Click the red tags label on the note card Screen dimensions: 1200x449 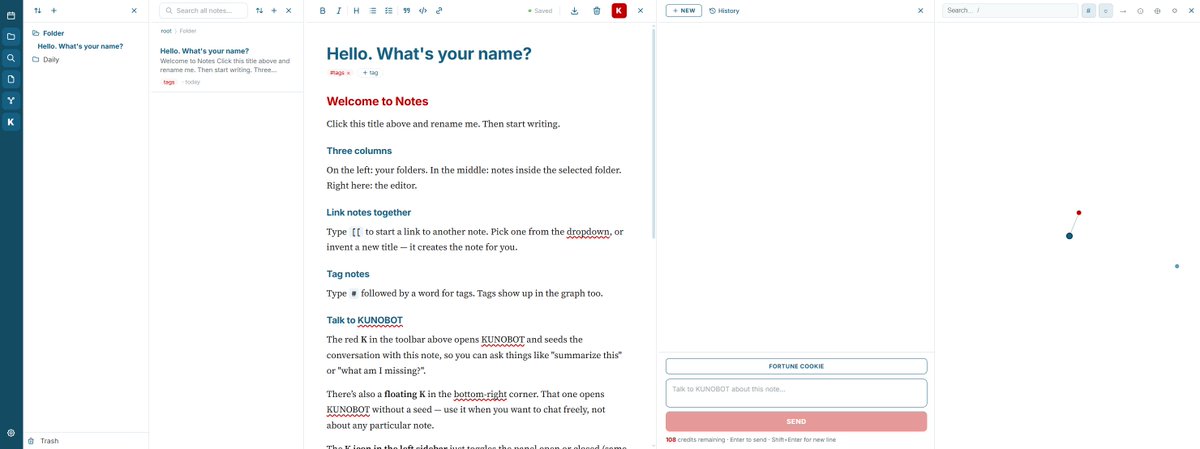click(x=168, y=82)
